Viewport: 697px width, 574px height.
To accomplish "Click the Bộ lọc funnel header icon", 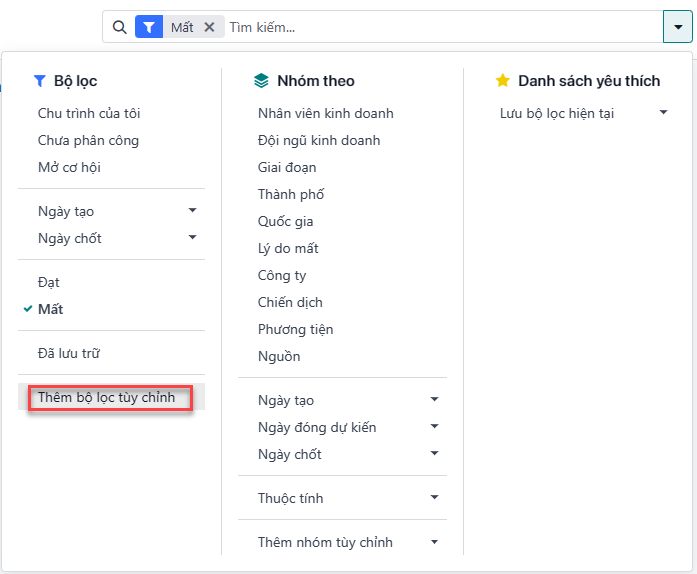I will 40,81.
